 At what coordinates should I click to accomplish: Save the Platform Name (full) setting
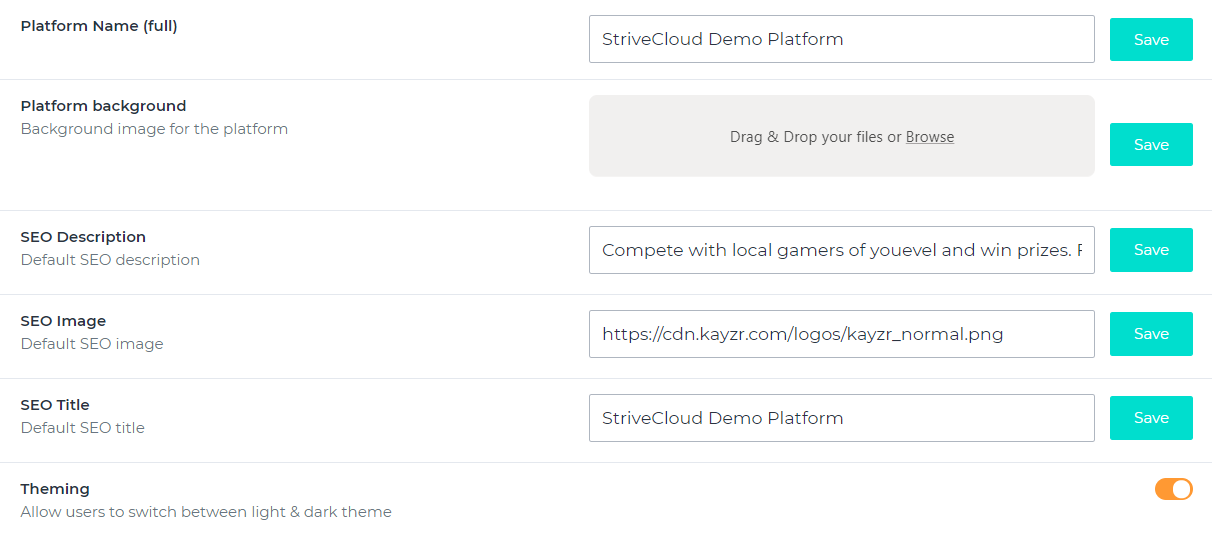(x=1151, y=40)
